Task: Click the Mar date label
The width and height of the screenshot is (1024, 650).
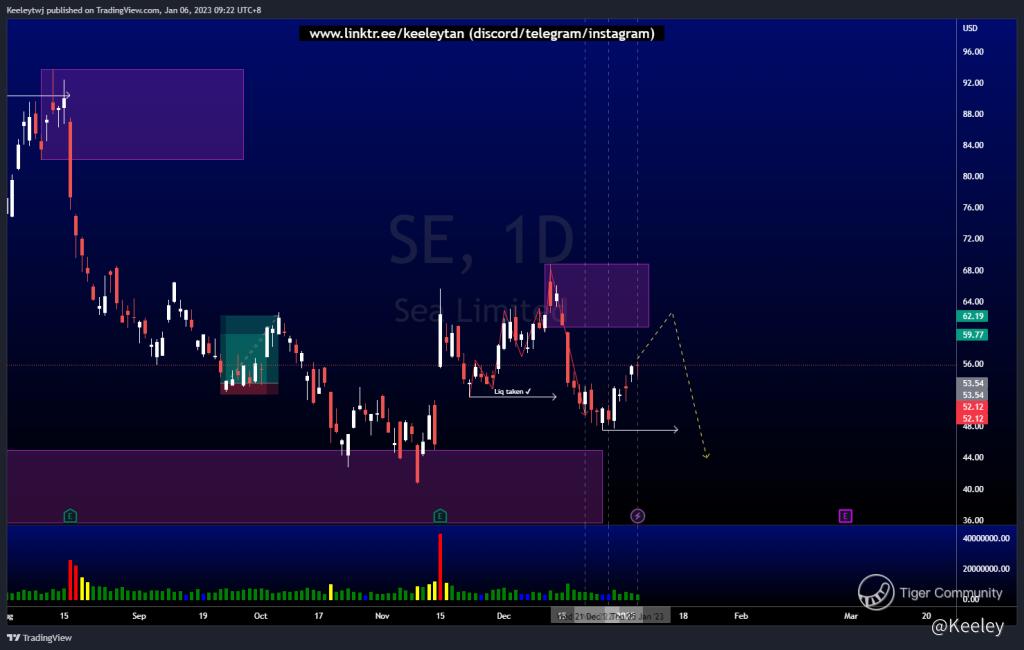Action: [850, 616]
